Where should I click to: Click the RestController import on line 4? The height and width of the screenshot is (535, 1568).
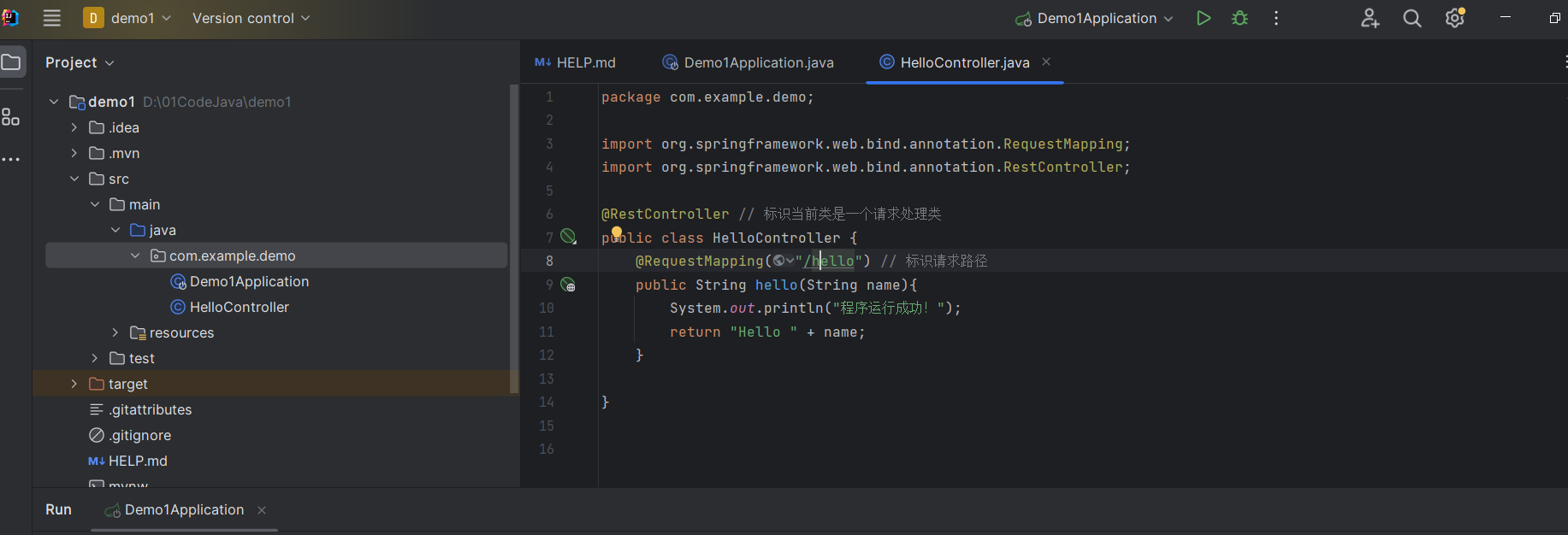[866, 168]
